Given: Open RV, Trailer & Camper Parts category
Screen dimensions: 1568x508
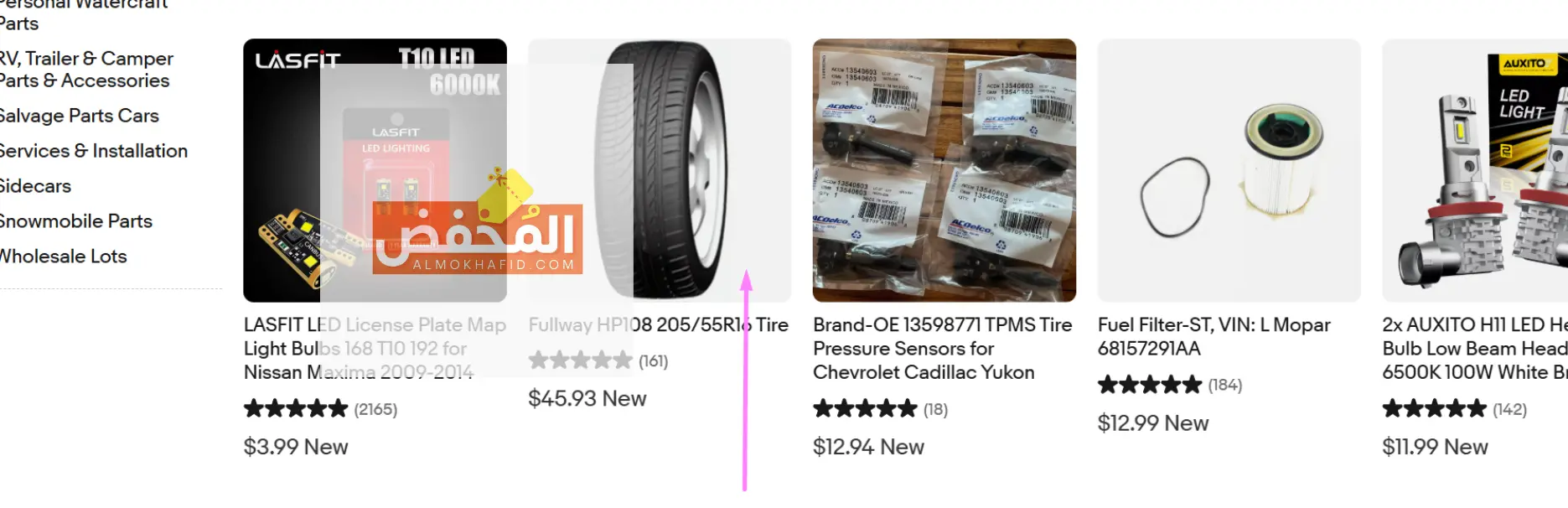Looking at the screenshot, I should 85,70.
